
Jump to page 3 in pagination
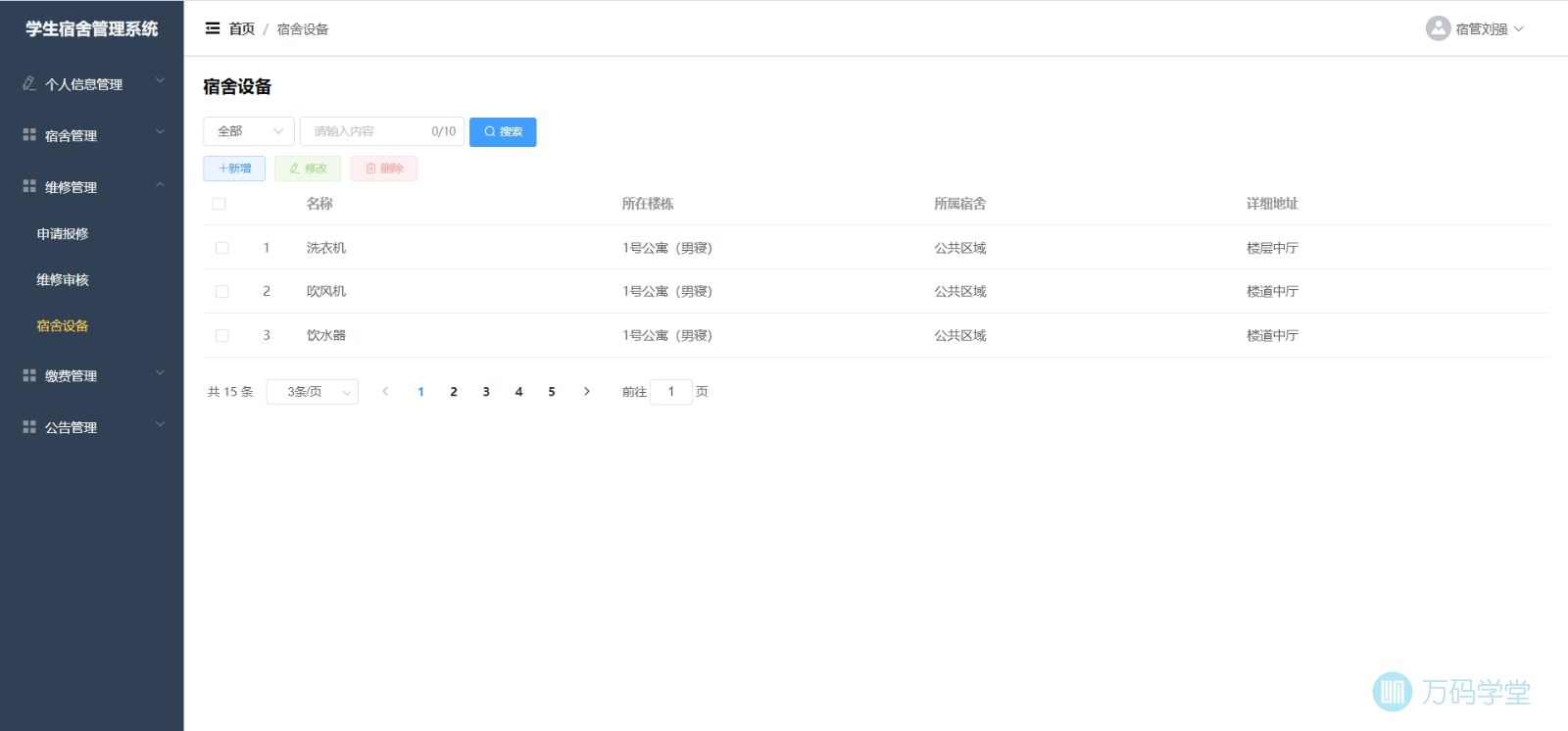click(486, 392)
